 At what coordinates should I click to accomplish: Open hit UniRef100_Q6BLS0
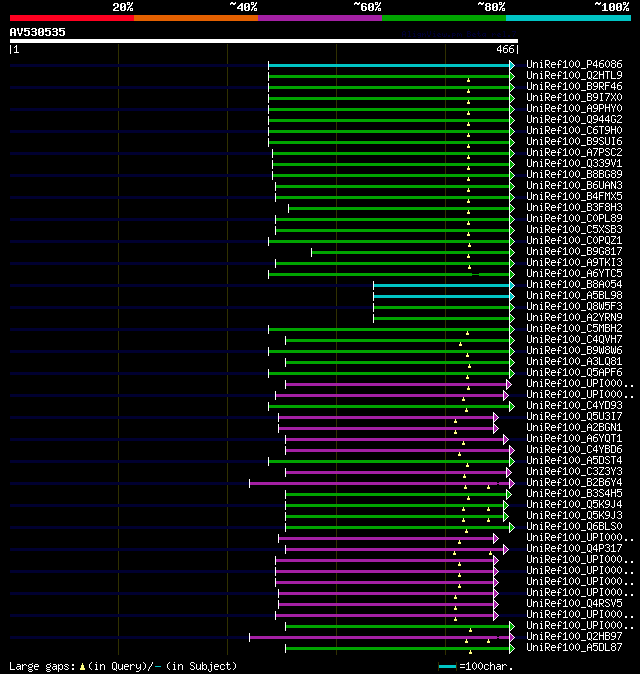pyautogui.click(x=574, y=527)
